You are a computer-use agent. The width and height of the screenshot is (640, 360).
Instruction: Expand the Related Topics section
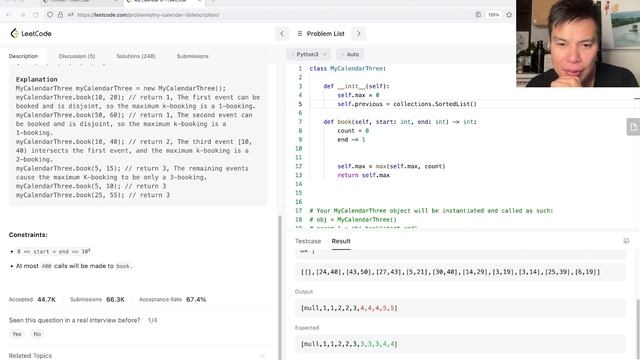click(138, 356)
